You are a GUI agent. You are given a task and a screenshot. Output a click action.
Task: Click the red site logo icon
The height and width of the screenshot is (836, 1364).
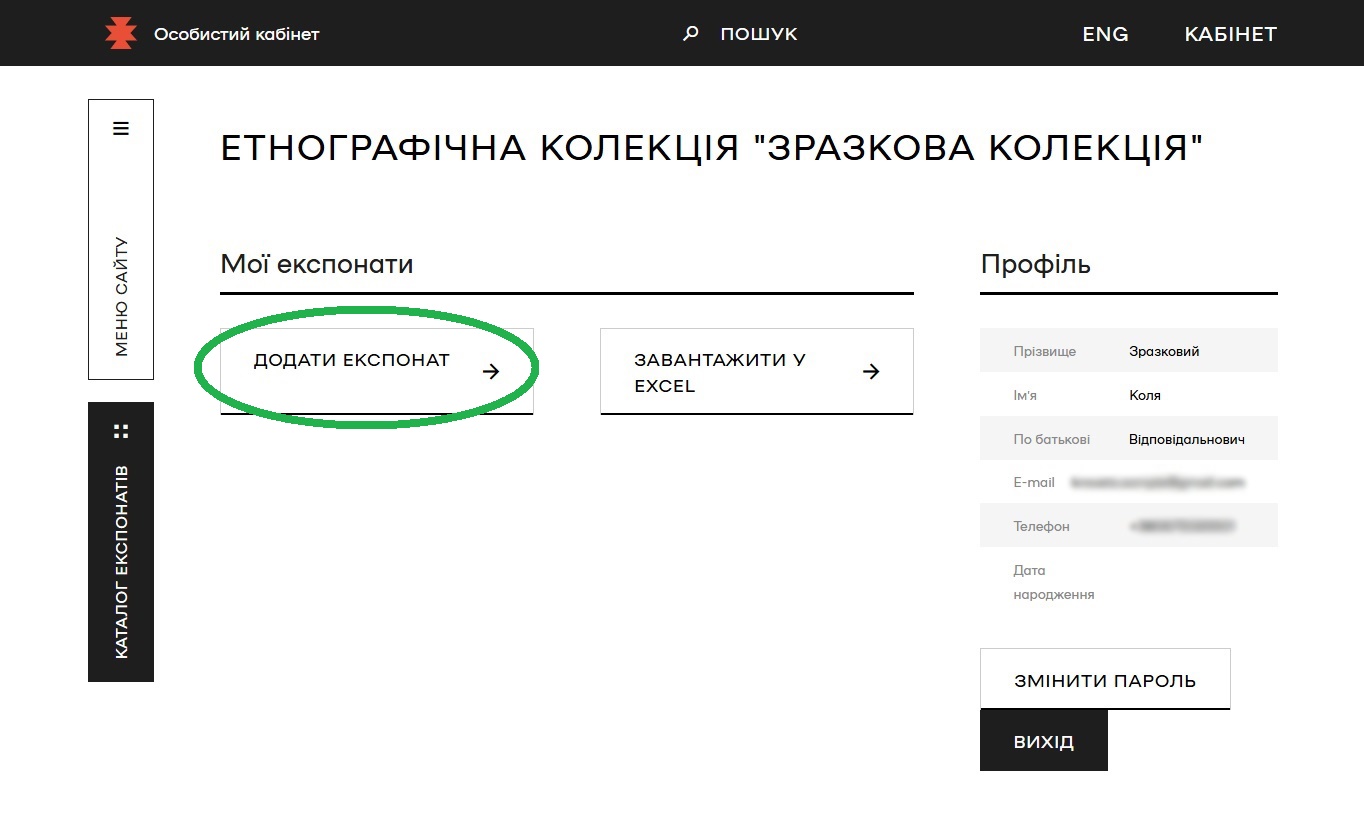click(x=120, y=34)
